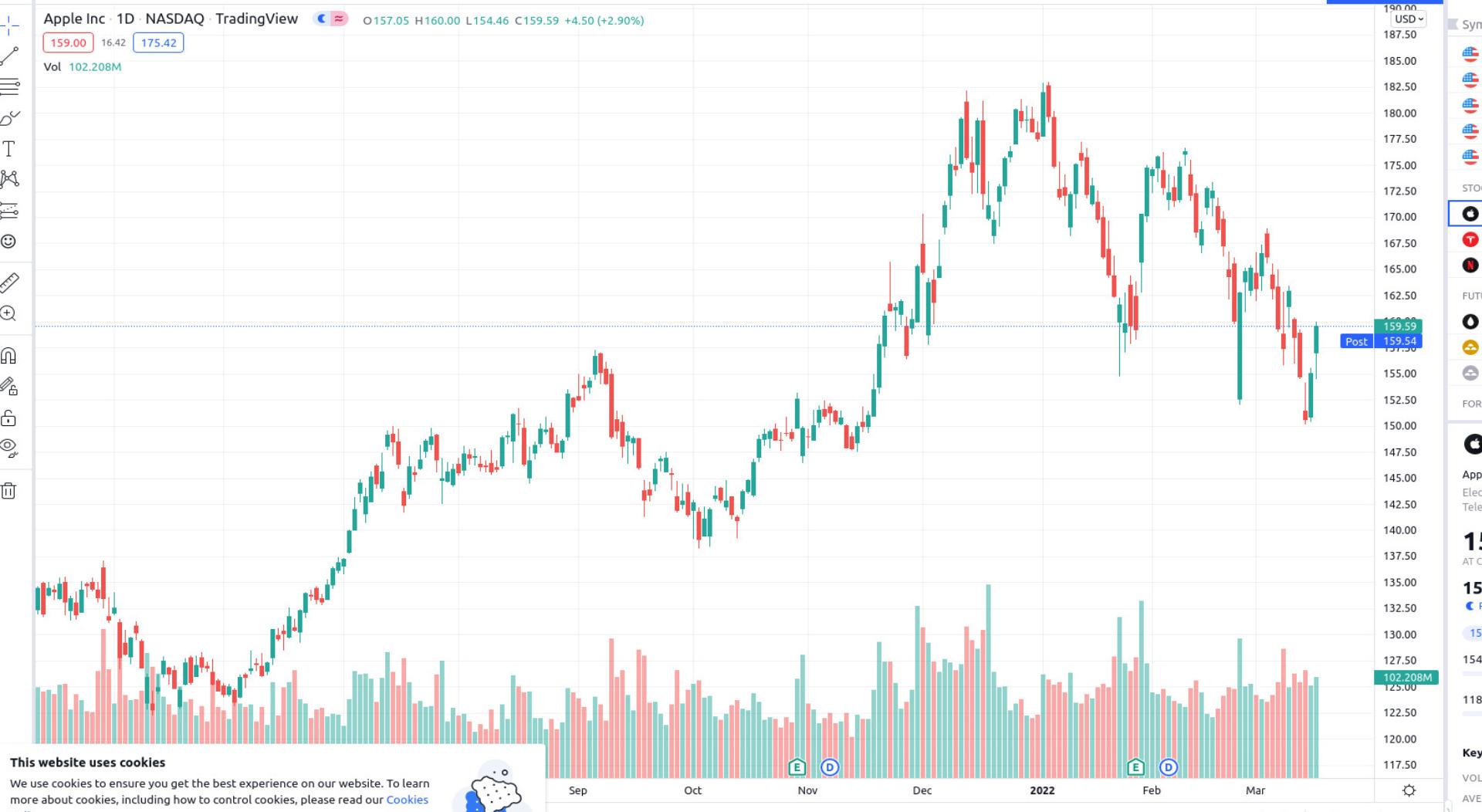The width and height of the screenshot is (1482, 812).
Task: Click the dividend D marker near February
Action: coord(1169,767)
